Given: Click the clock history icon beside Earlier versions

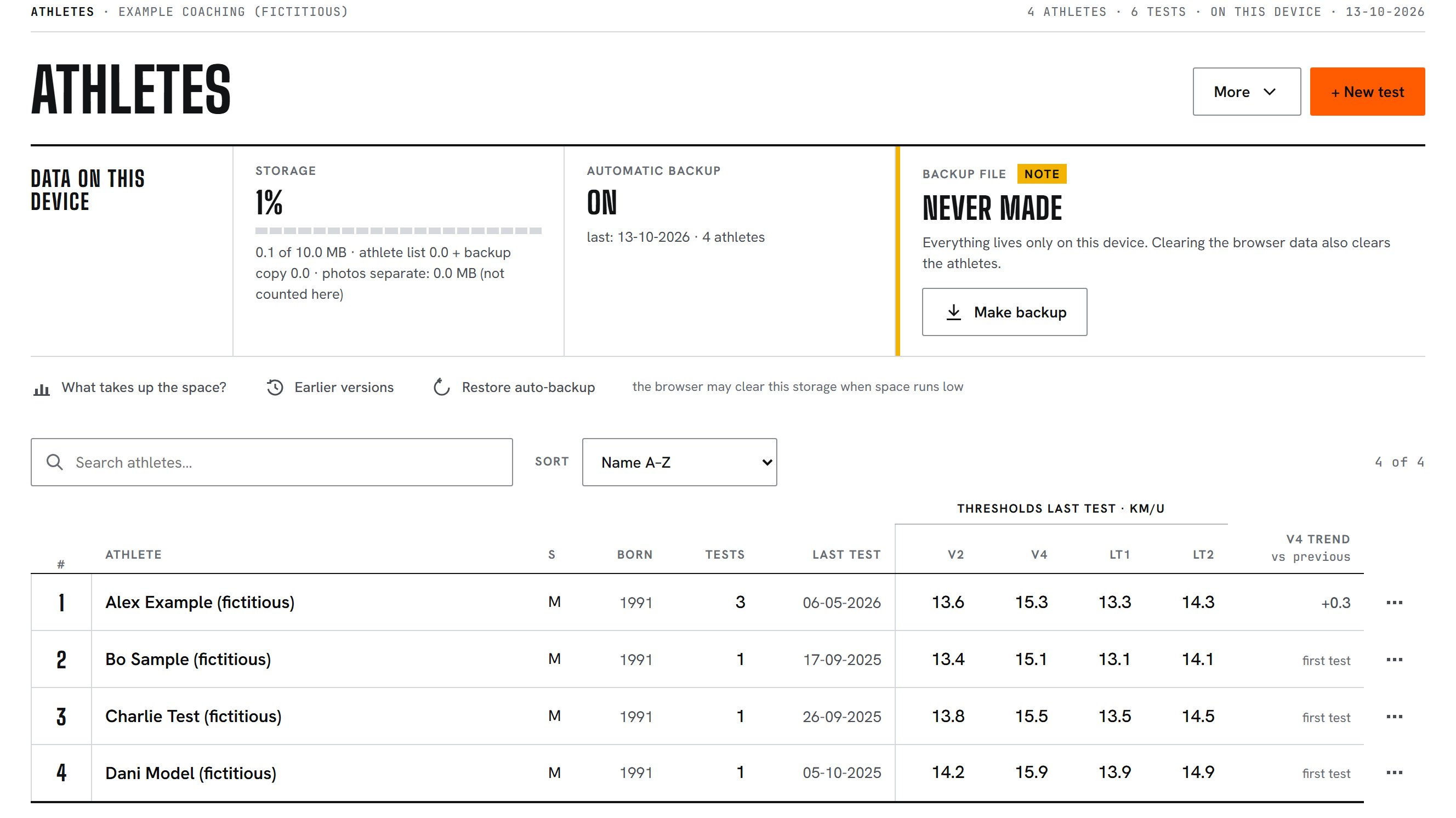Looking at the screenshot, I should (x=275, y=388).
